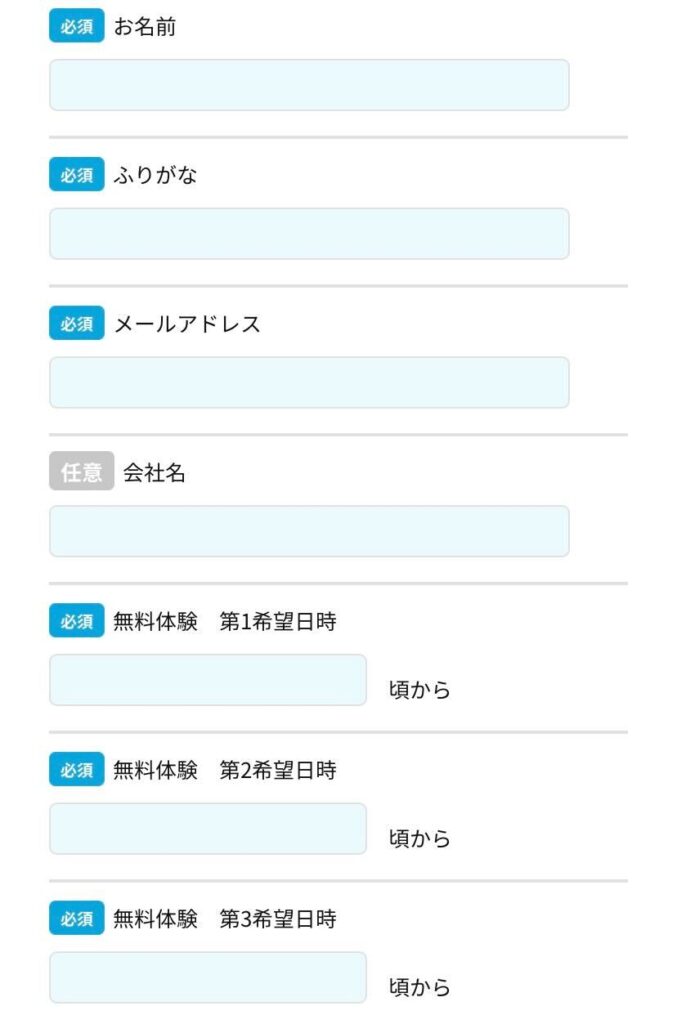
Task: Click the gray 任意 badge beside 会社名
Action: pos(81,473)
